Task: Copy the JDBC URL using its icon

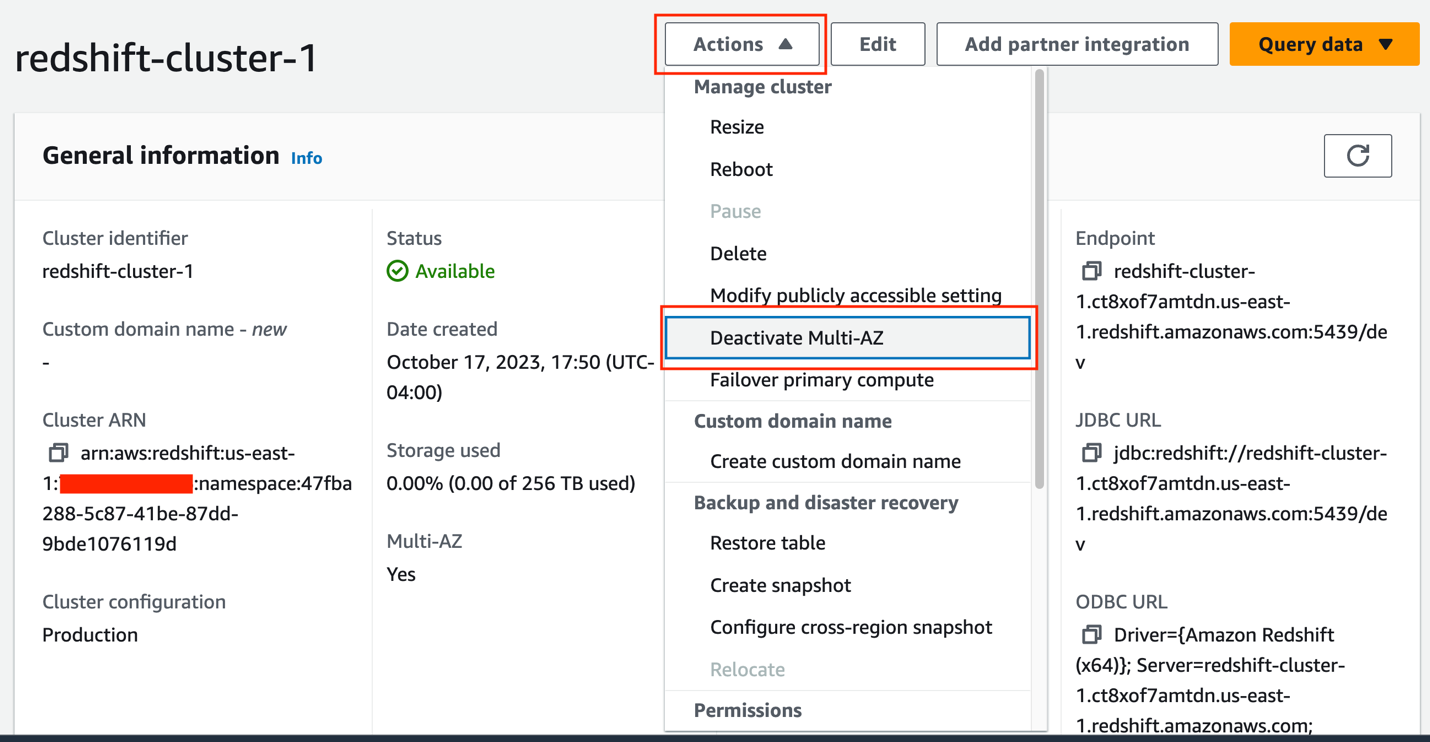Action: [1091, 453]
